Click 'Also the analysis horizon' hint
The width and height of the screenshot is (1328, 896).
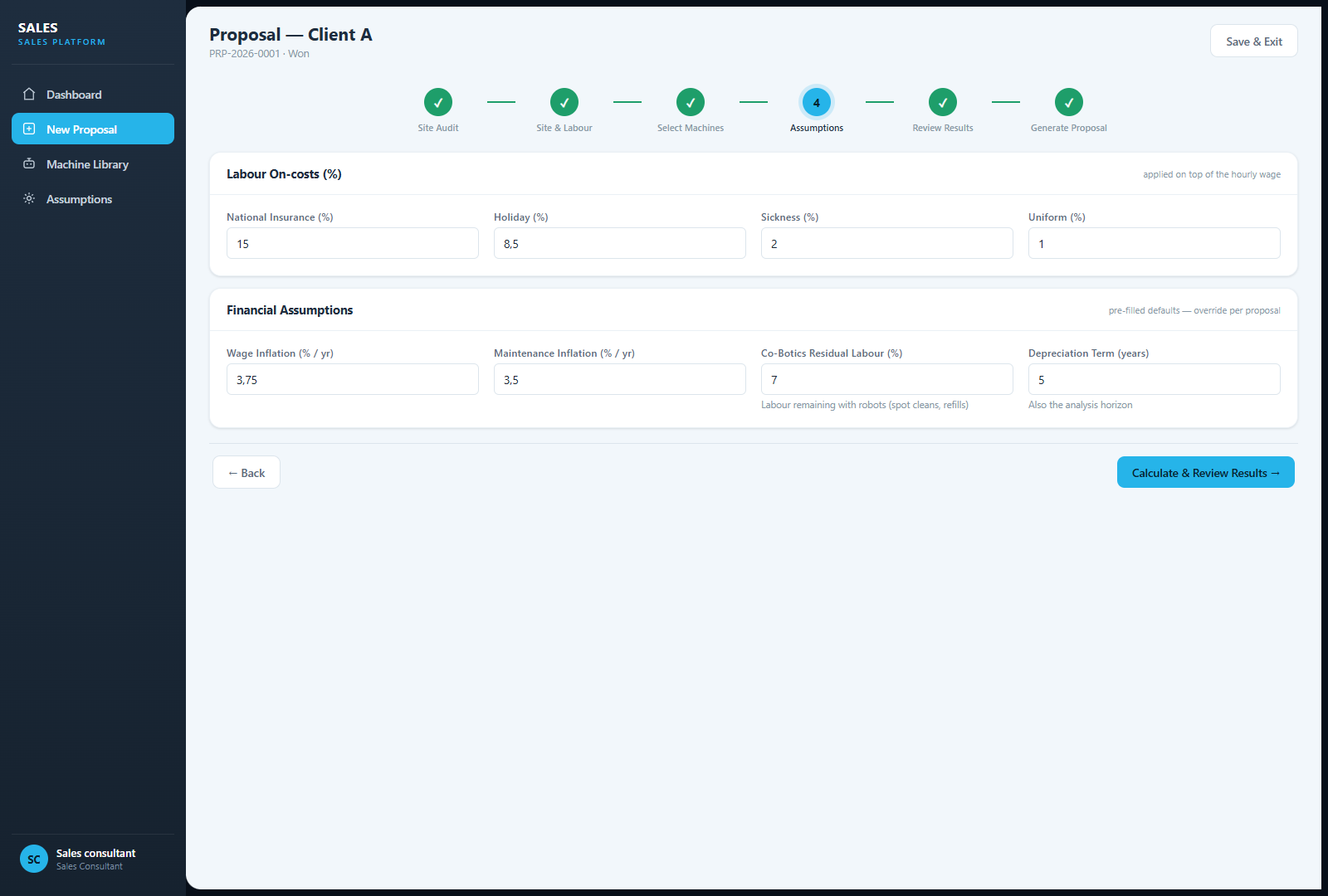(1080, 405)
